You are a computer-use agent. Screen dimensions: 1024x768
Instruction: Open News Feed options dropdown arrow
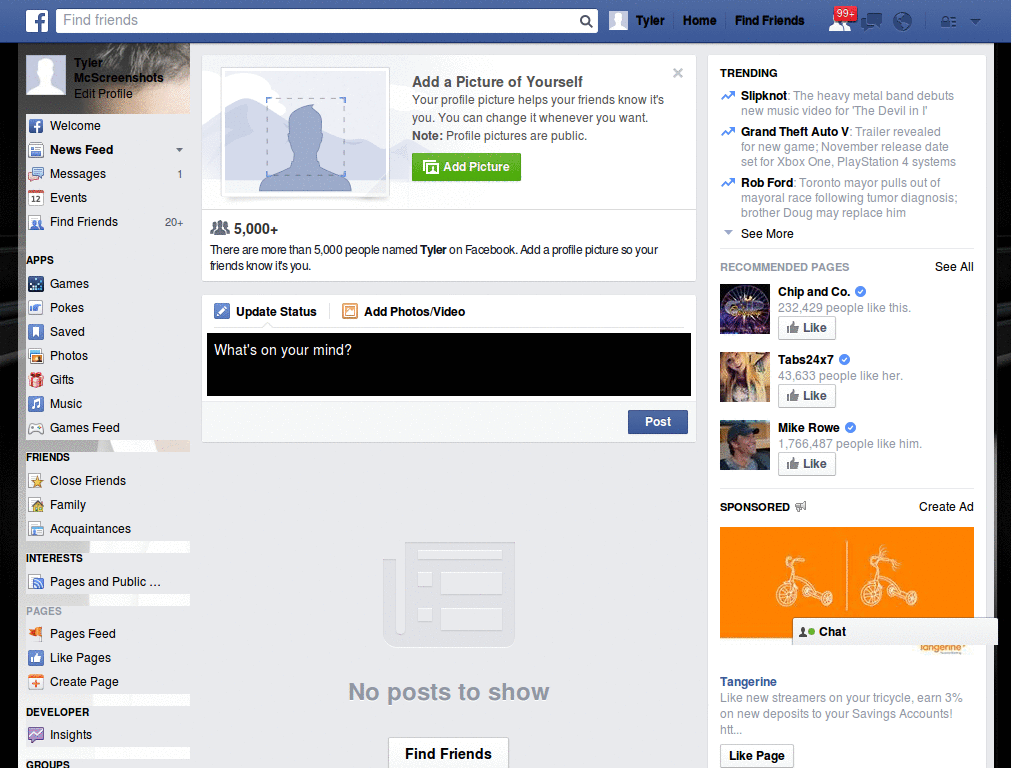tap(180, 150)
